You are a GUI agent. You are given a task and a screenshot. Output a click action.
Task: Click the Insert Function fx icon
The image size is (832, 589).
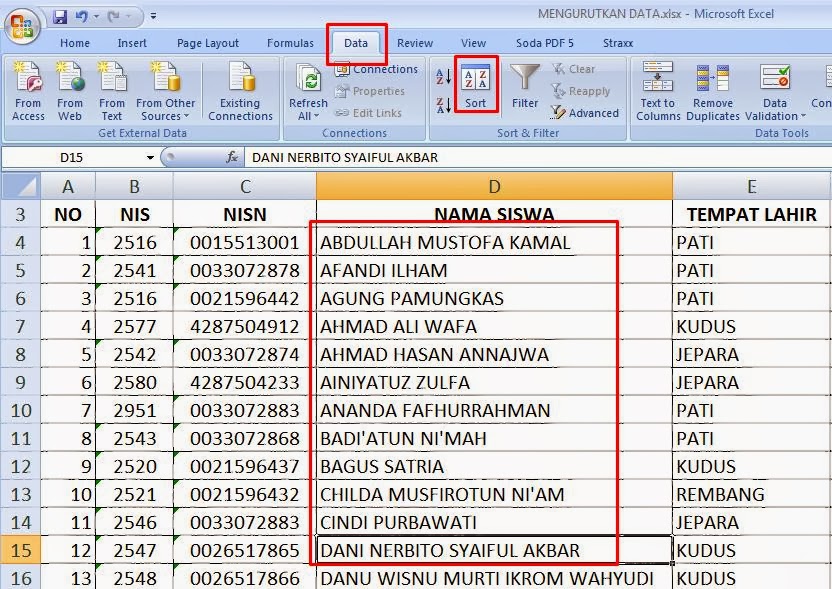tap(232, 157)
